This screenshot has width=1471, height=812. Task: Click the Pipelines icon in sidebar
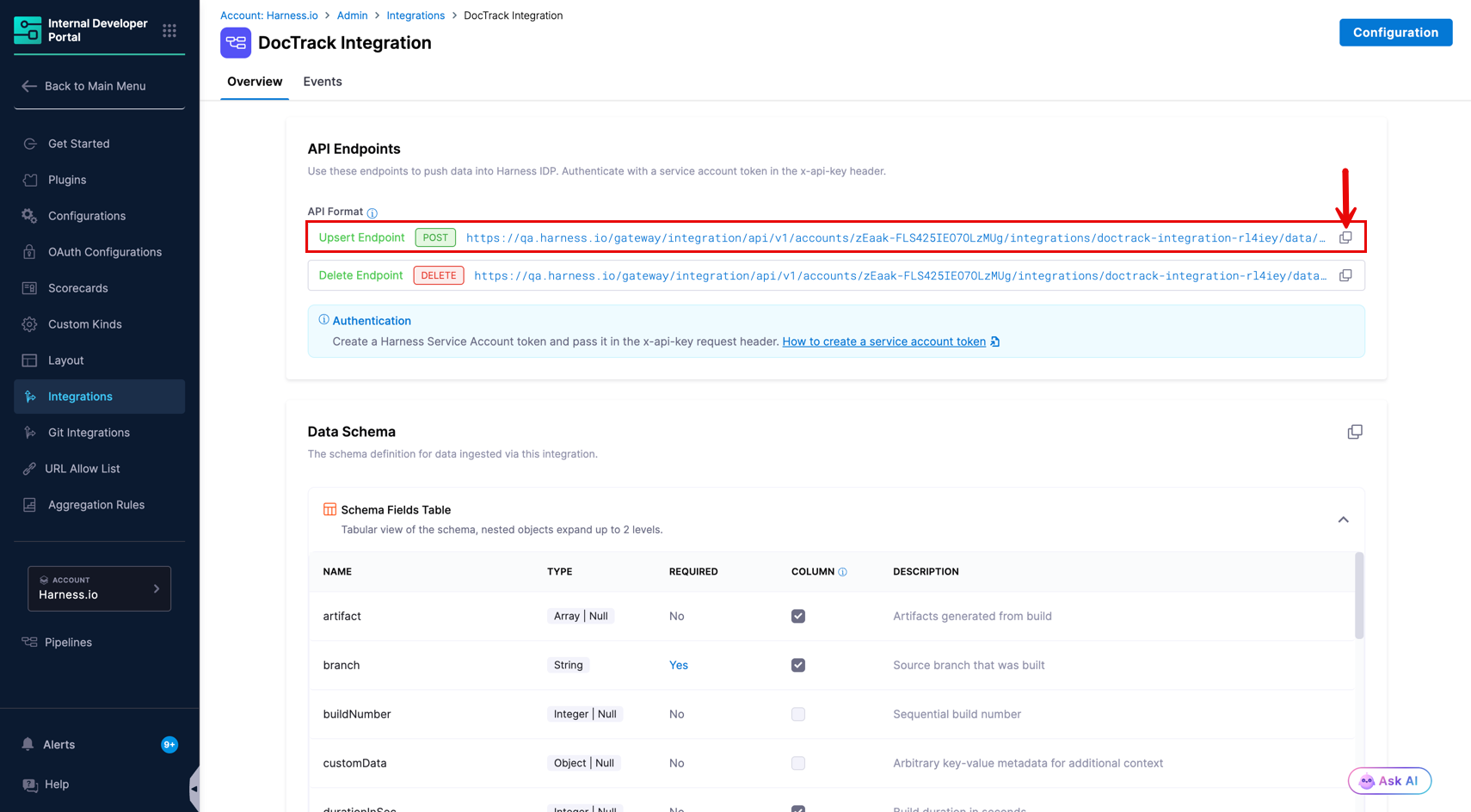point(29,642)
